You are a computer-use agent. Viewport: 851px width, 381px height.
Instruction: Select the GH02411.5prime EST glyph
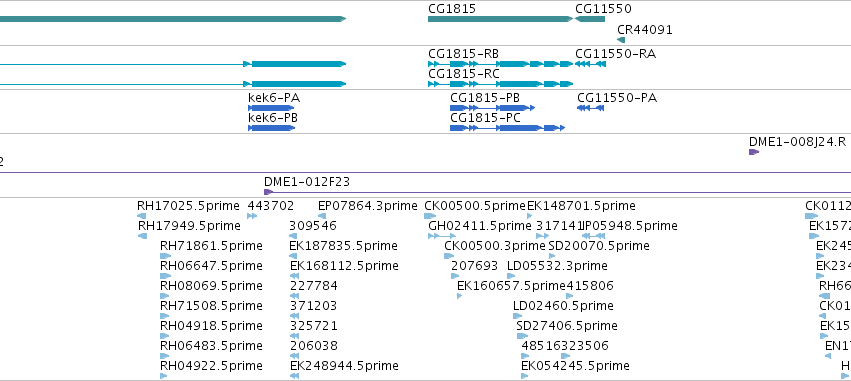pyautogui.click(x=442, y=236)
